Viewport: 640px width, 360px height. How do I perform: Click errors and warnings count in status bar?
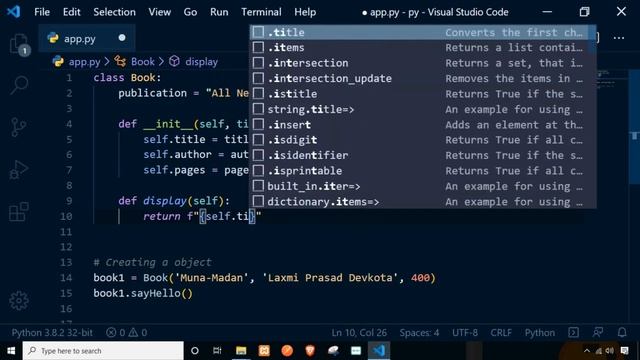pyautogui.click(x=127, y=333)
